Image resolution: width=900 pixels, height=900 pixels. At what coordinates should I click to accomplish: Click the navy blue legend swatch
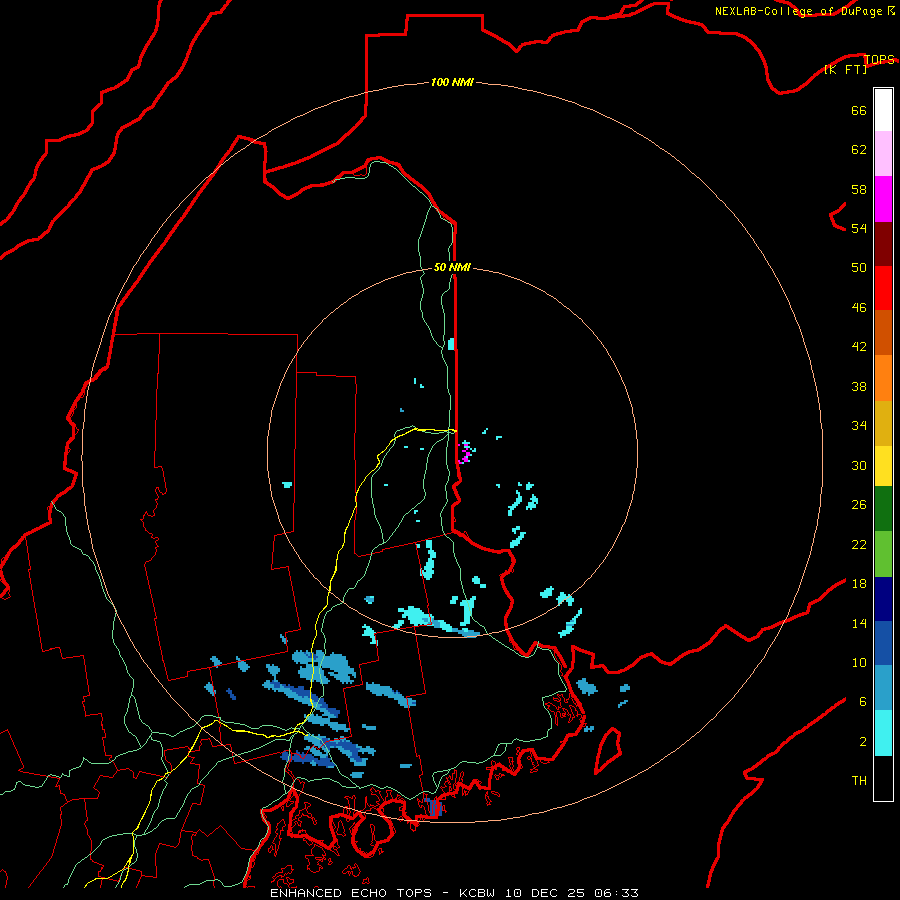pos(883,599)
